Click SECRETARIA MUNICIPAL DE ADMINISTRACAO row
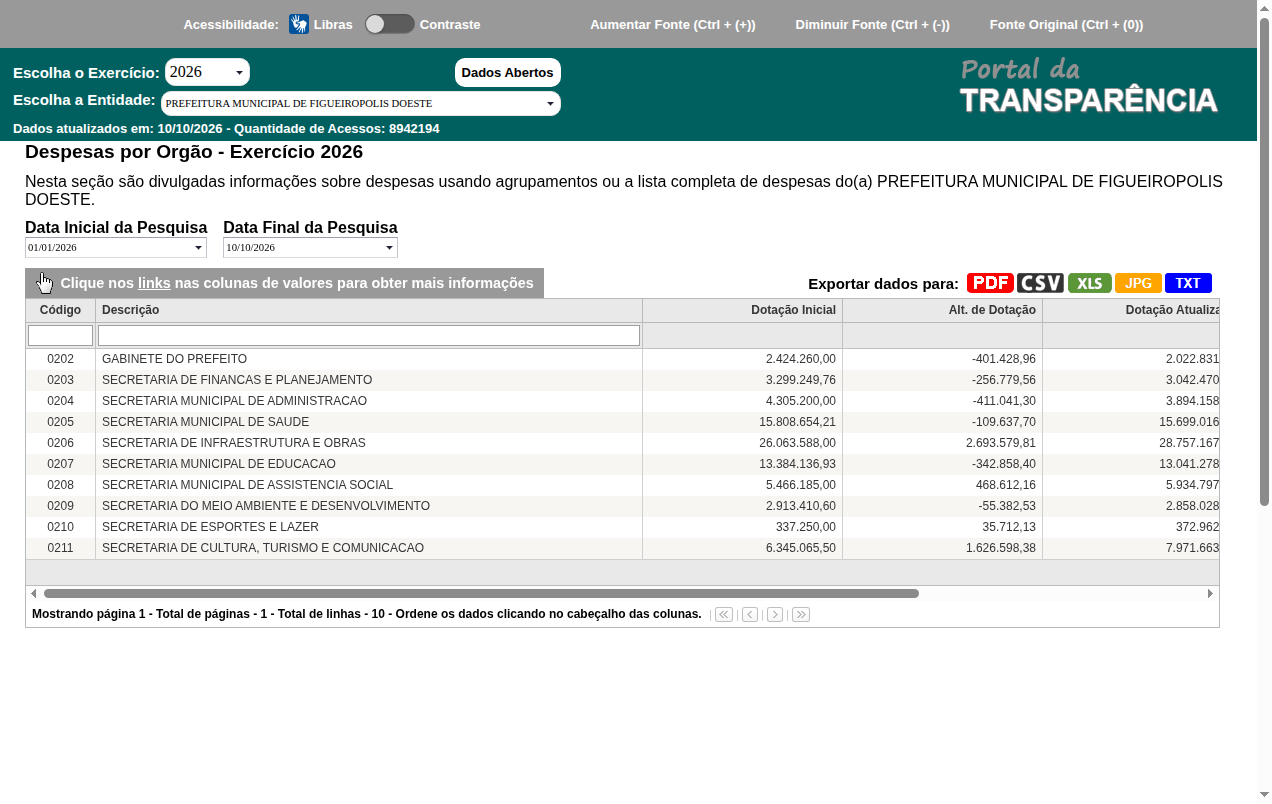This screenshot has height=804, width=1272. coord(622,401)
